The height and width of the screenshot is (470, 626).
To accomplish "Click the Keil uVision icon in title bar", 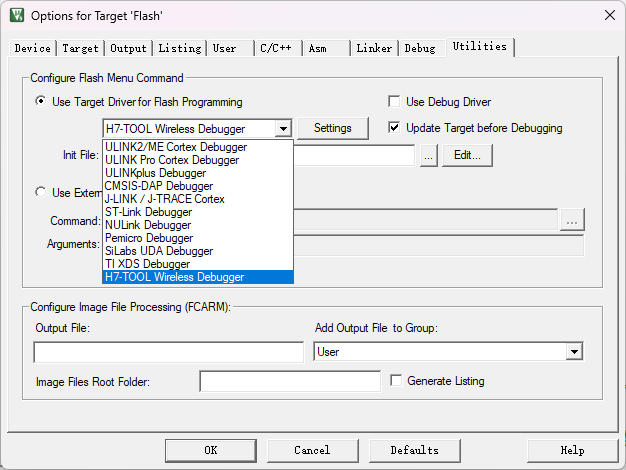I will tap(17, 16).
